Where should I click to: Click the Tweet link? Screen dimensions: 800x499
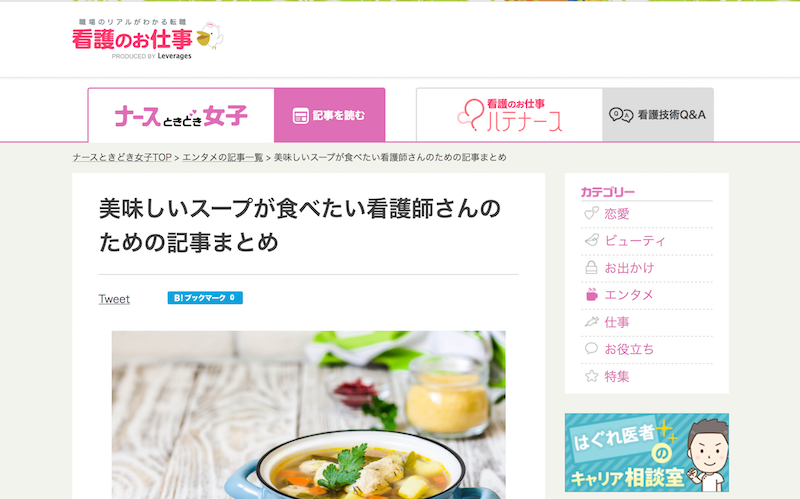(x=114, y=299)
